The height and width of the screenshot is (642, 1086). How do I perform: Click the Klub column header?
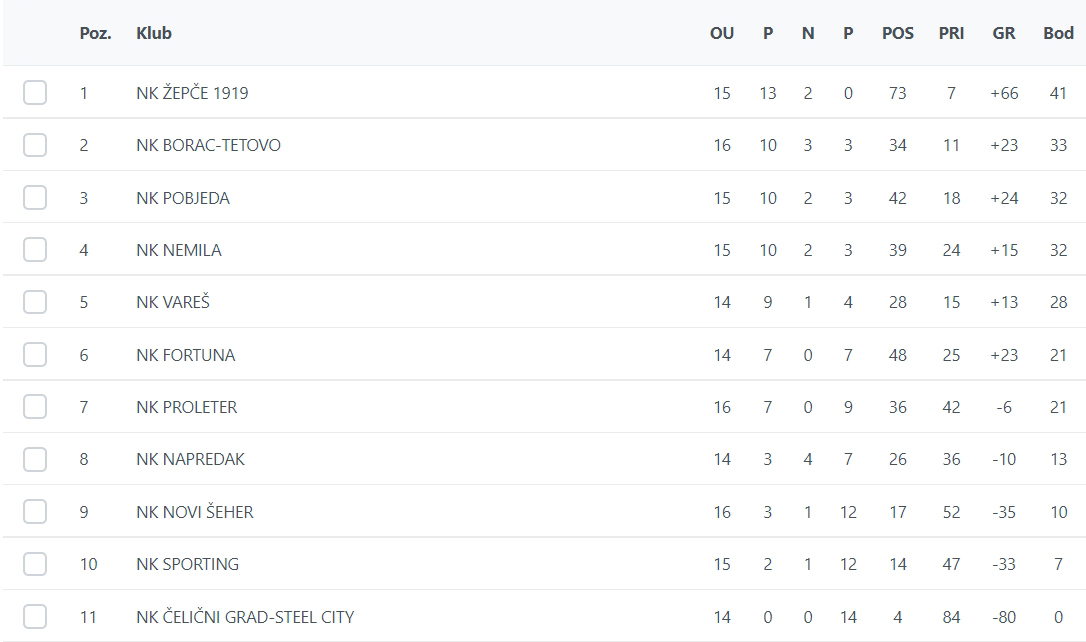pyautogui.click(x=154, y=33)
